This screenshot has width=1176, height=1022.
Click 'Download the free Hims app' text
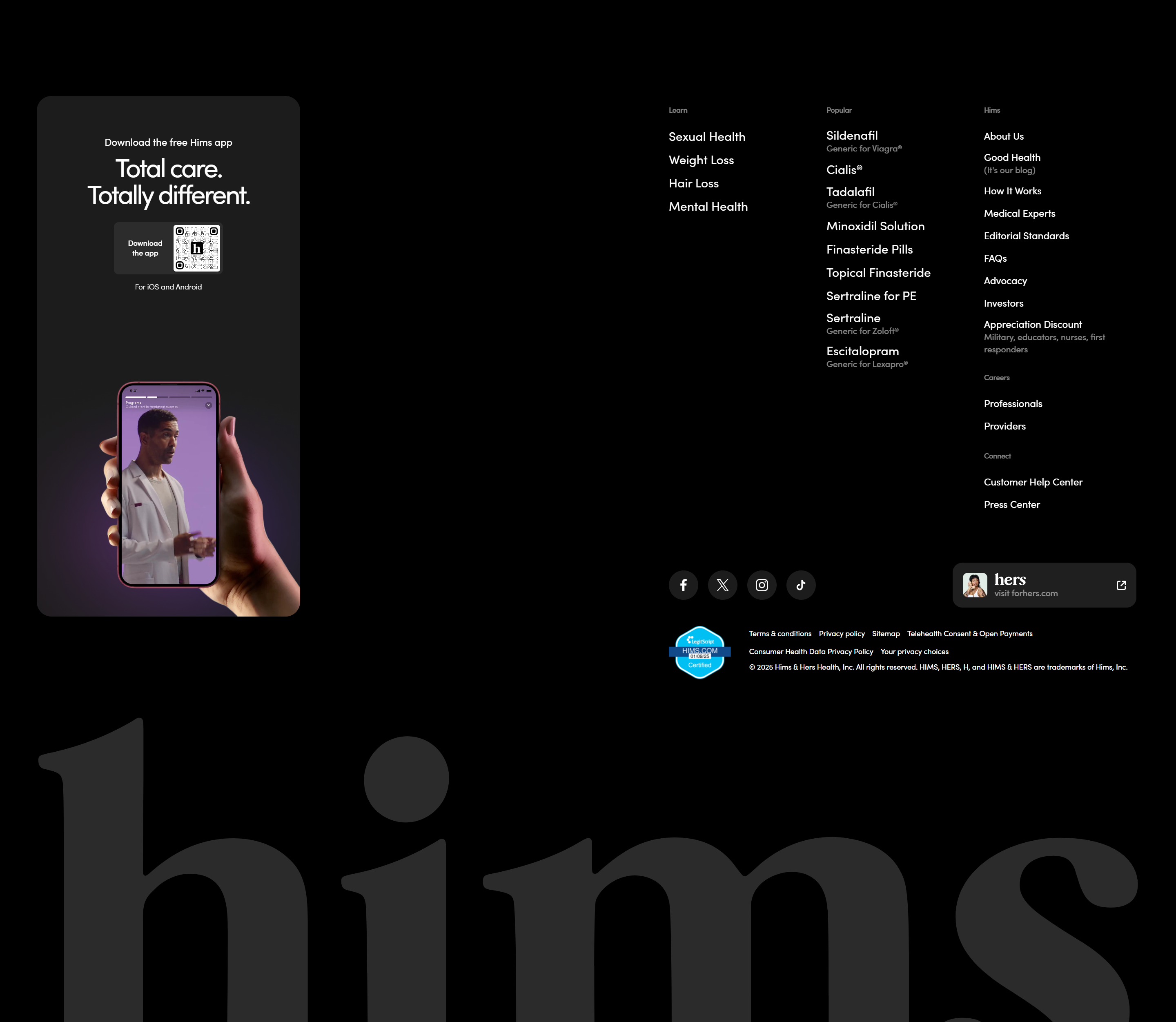click(x=168, y=143)
